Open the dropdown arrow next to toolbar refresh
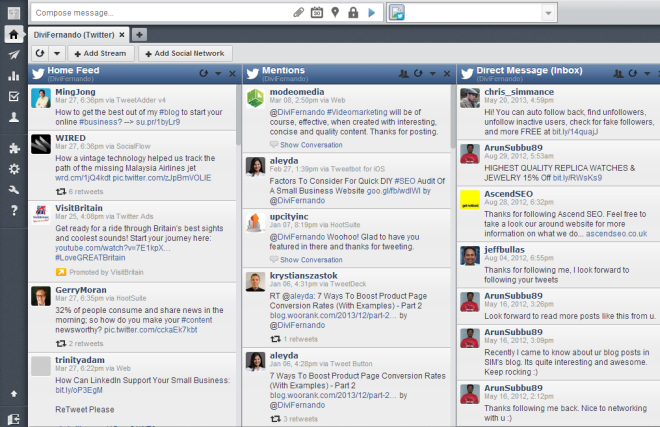 coord(57,53)
